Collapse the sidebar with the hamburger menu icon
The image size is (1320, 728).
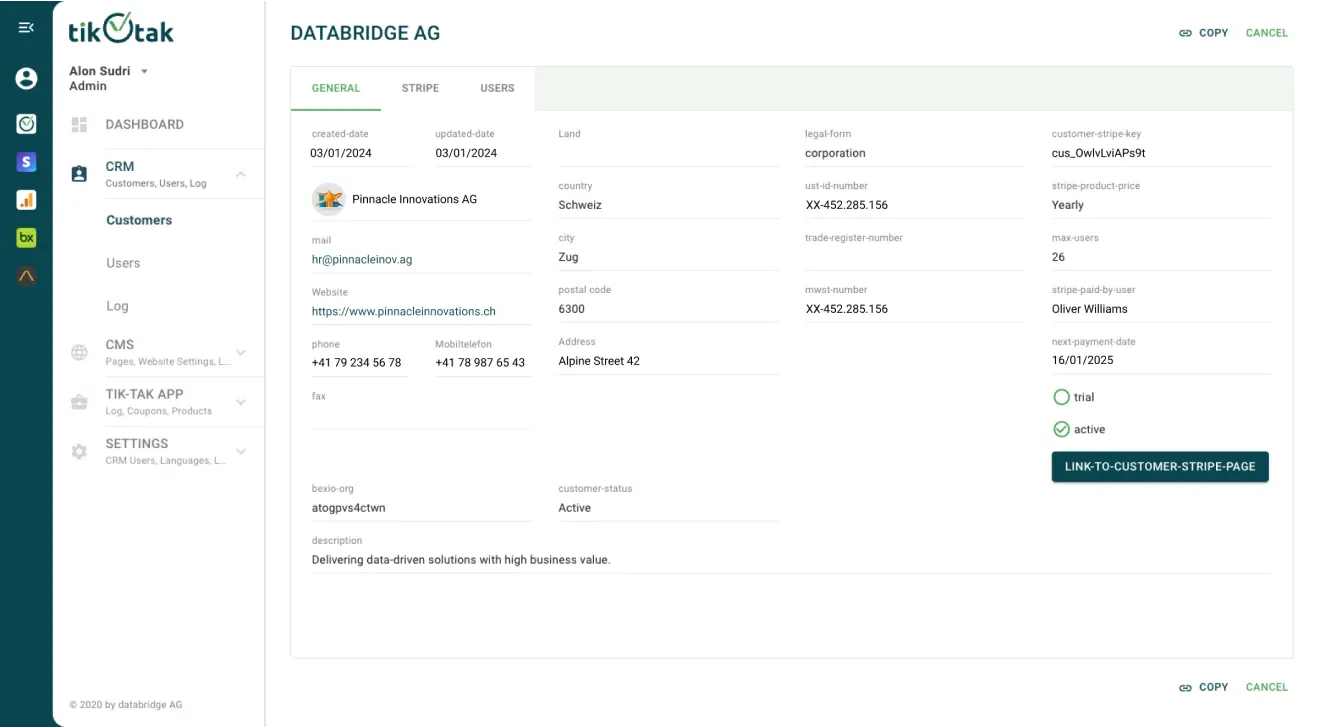coord(26,27)
